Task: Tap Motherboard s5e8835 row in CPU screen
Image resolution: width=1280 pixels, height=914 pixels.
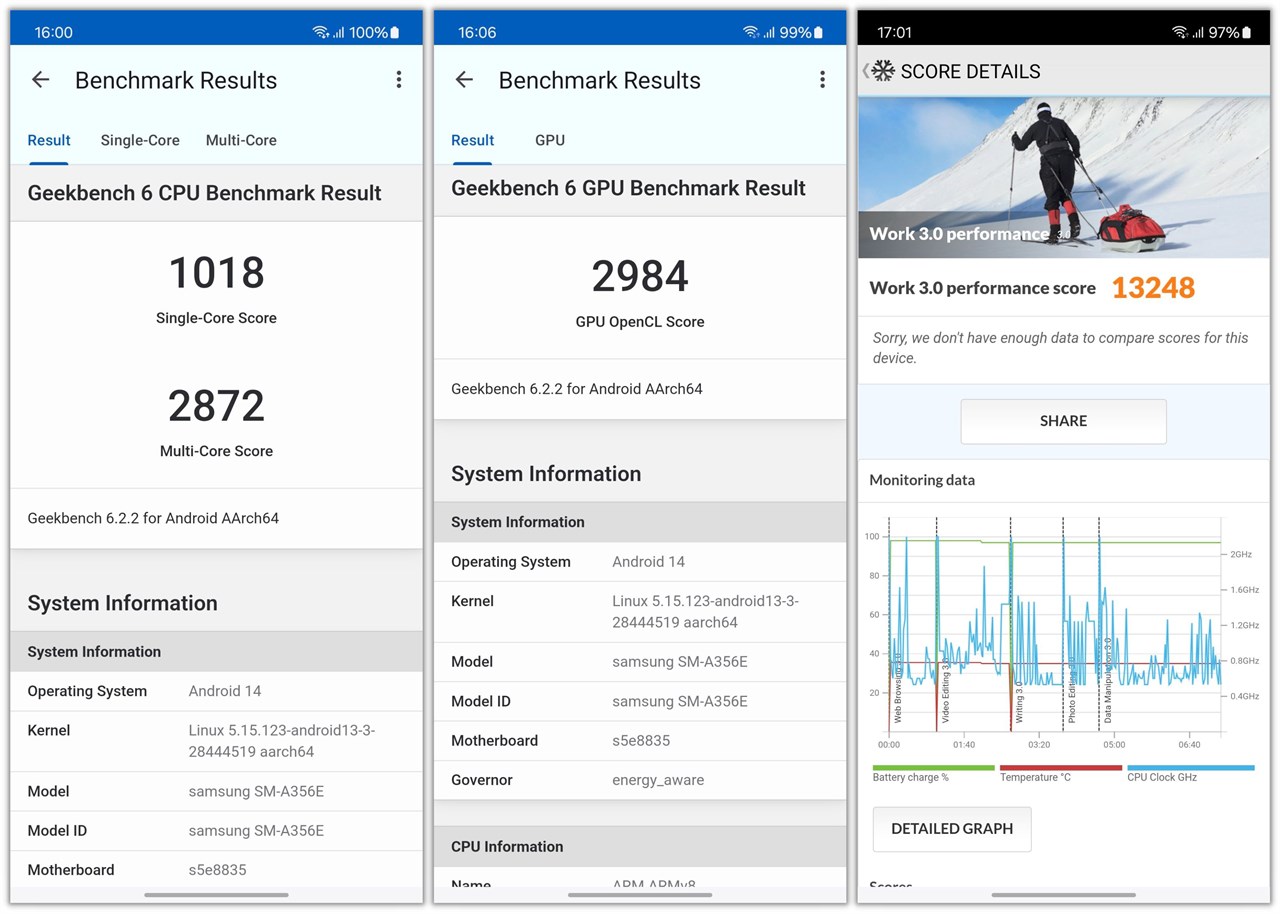Action: click(216, 870)
